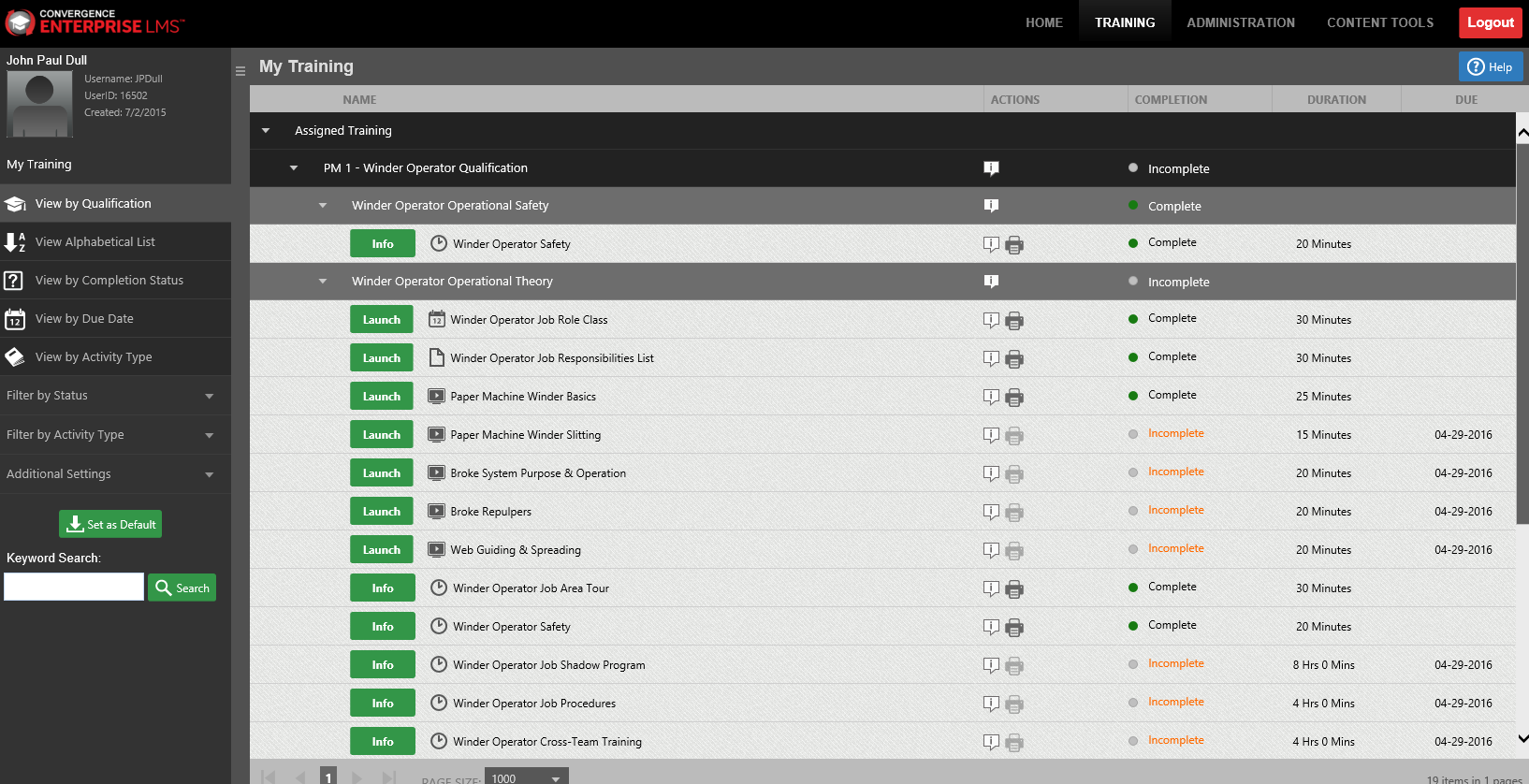This screenshot has width=1529, height=784.
Task: Click the Keyword Search input field
Action: [74, 587]
